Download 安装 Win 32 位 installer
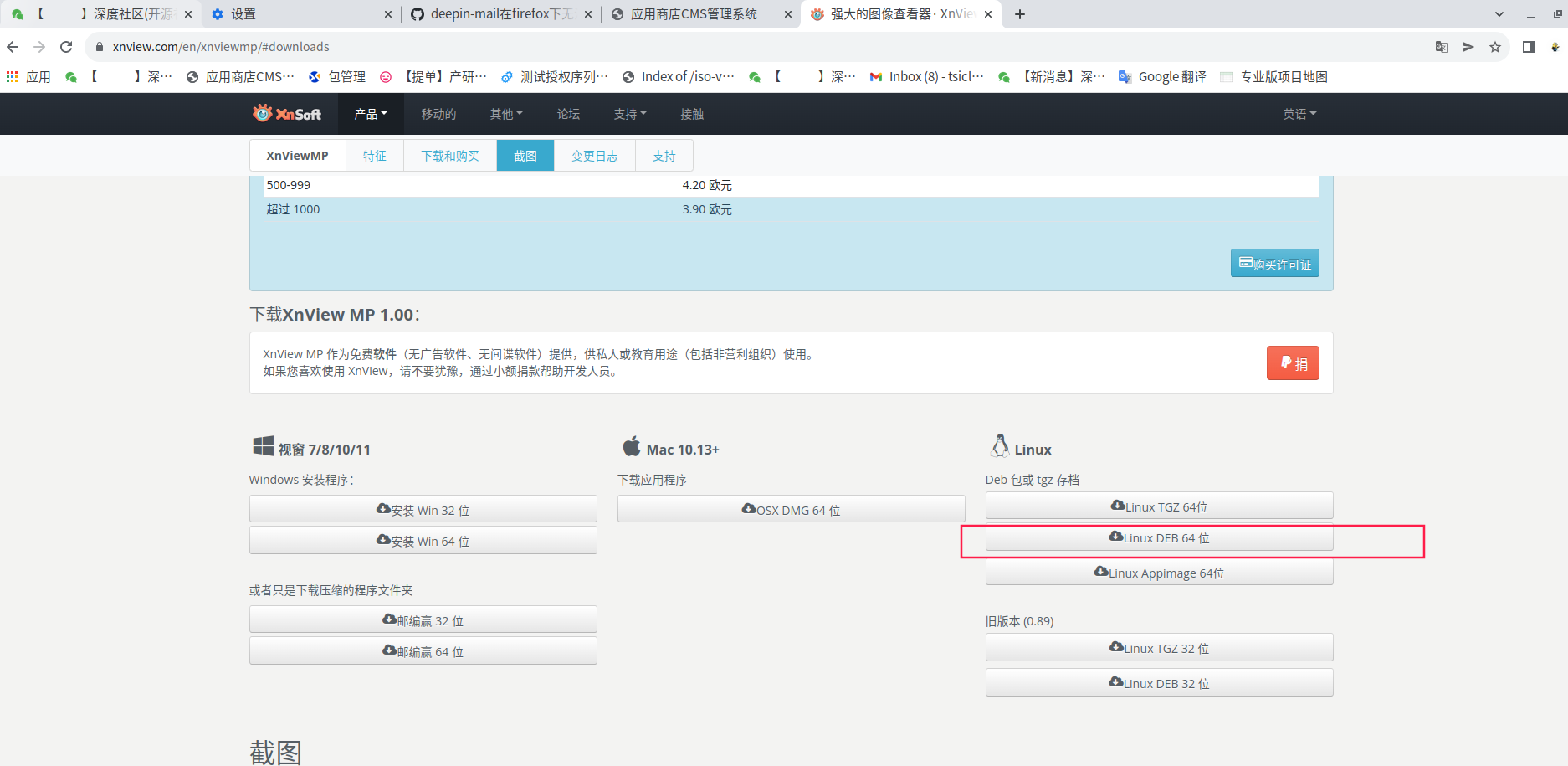 (x=423, y=509)
